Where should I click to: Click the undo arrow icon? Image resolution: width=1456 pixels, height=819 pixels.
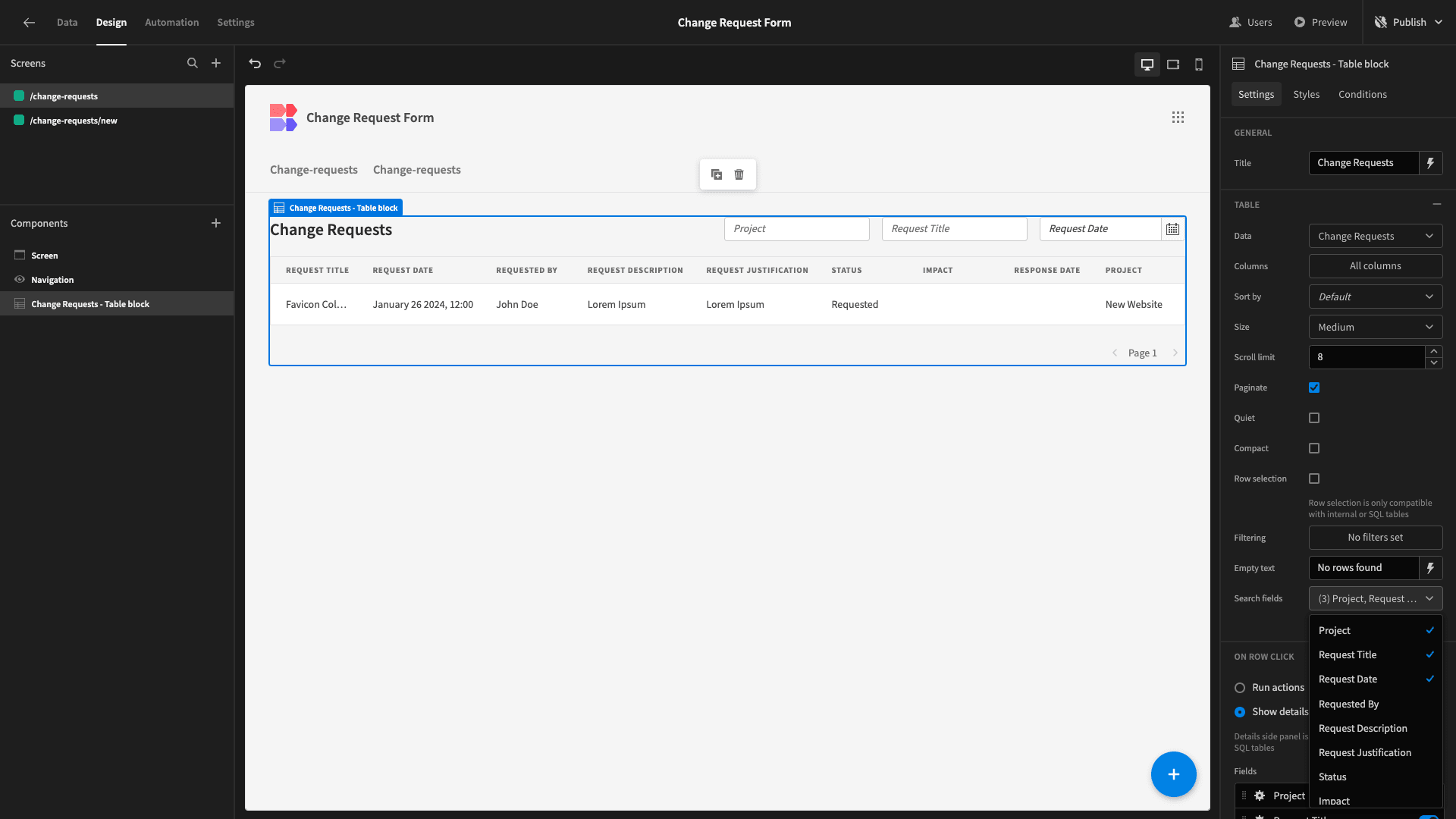pos(255,63)
